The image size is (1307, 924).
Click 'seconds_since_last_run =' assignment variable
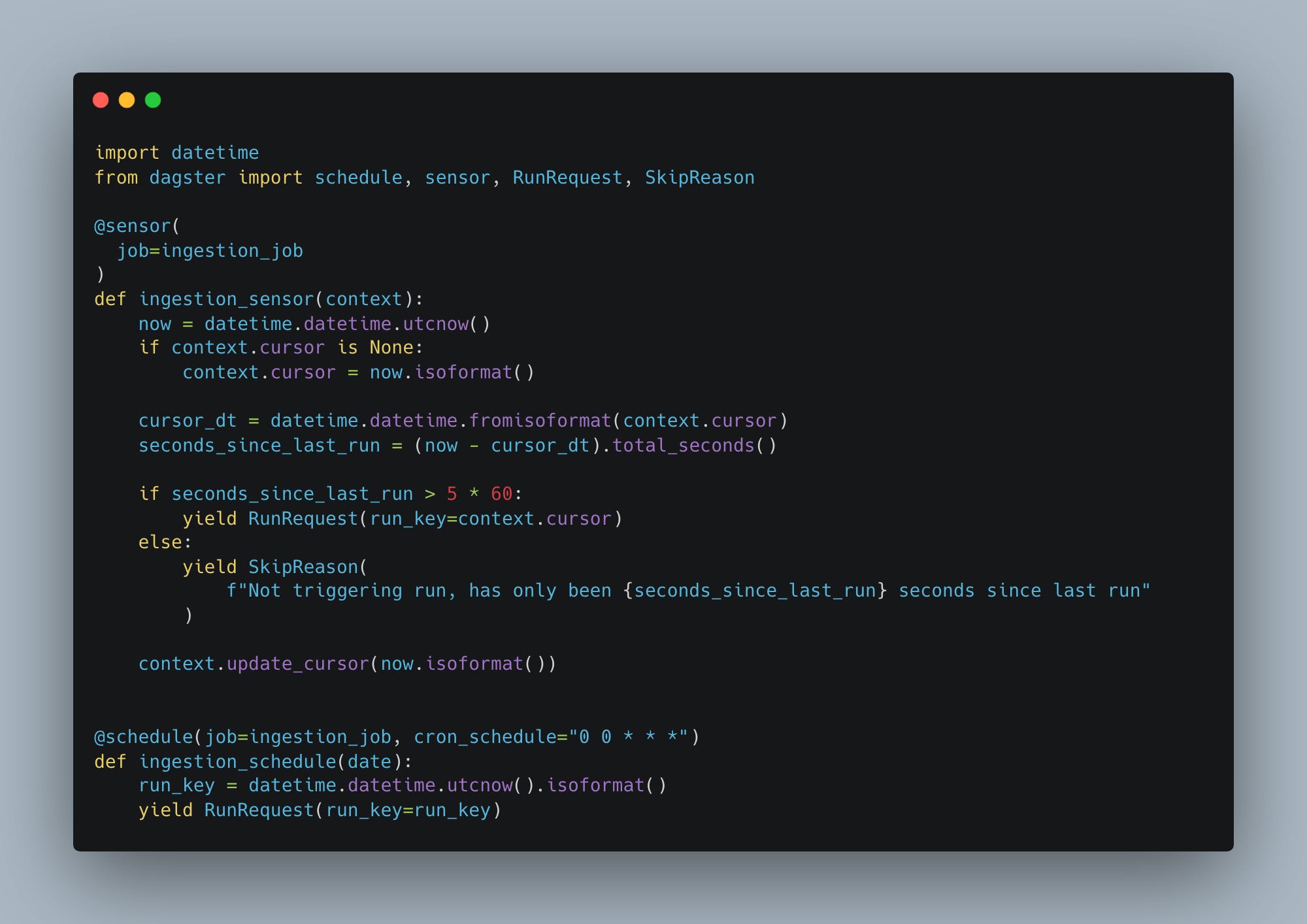[259, 446]
